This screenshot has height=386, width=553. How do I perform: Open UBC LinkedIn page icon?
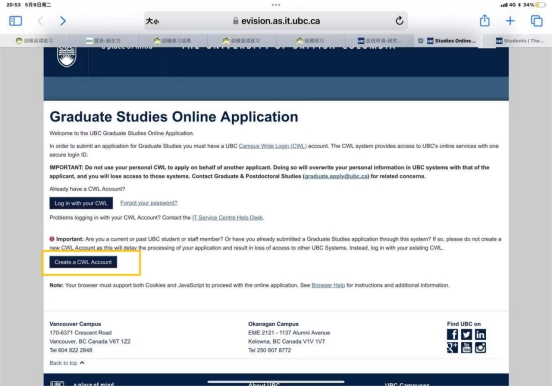(x=480, y=334)
